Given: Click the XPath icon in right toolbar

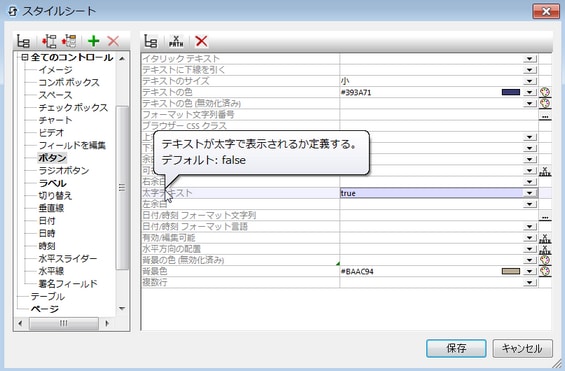Looking at the screenshot, I should (x=176, y=41).
